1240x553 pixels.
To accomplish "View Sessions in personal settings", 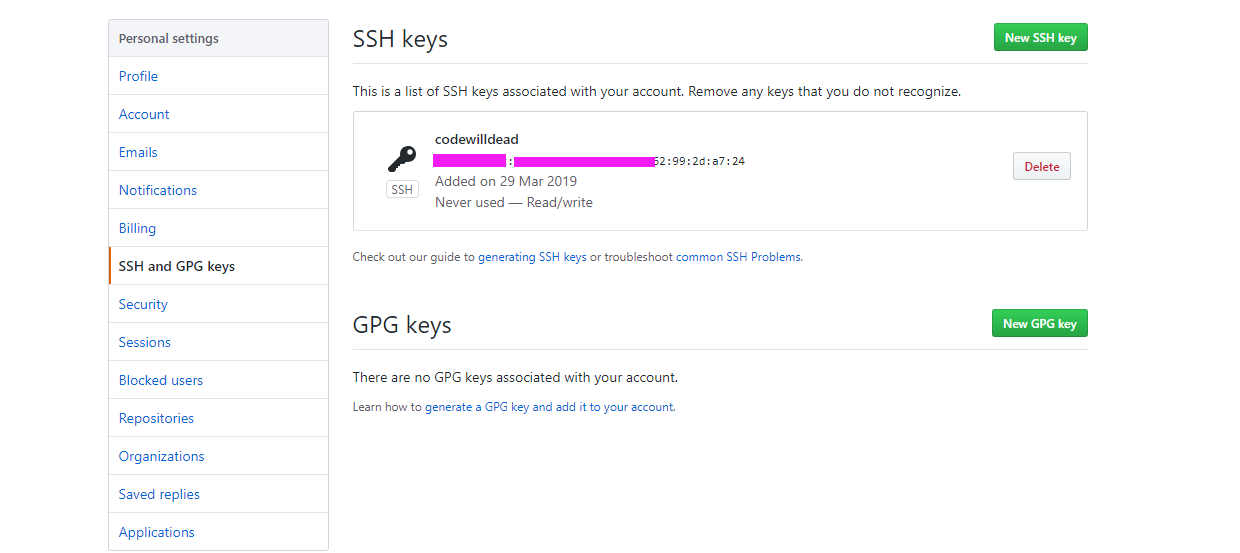I will (x=145, y=342).
